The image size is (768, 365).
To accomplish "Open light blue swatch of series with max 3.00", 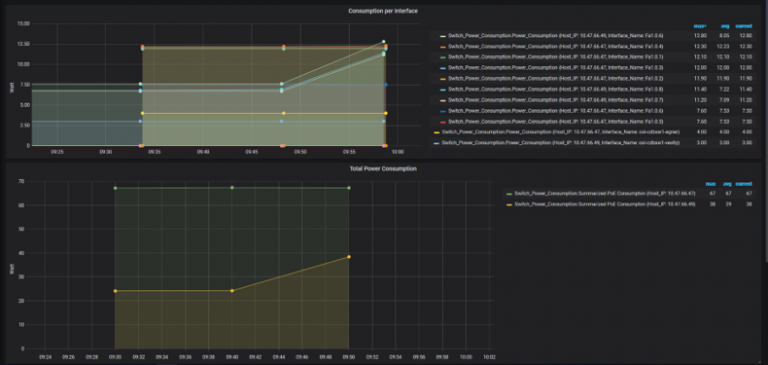I will pyautogui.click(x=436, y=143).
